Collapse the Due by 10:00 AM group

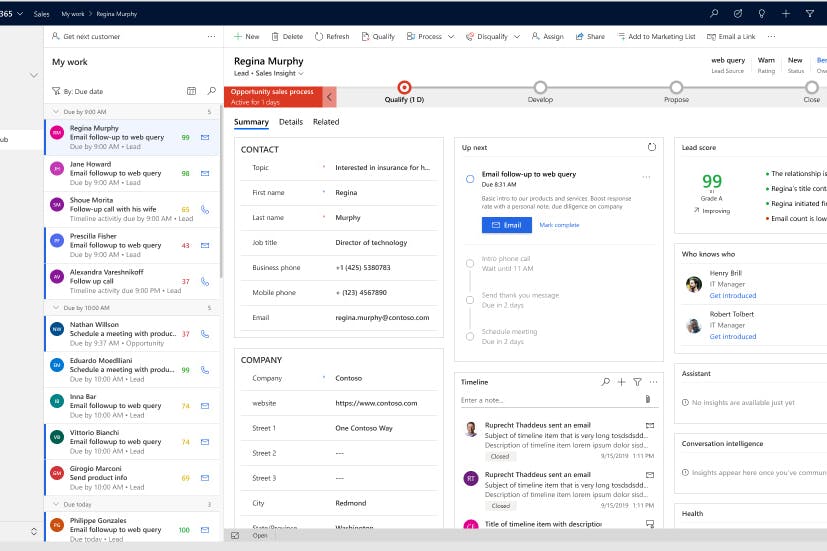(x=56, y=307)
